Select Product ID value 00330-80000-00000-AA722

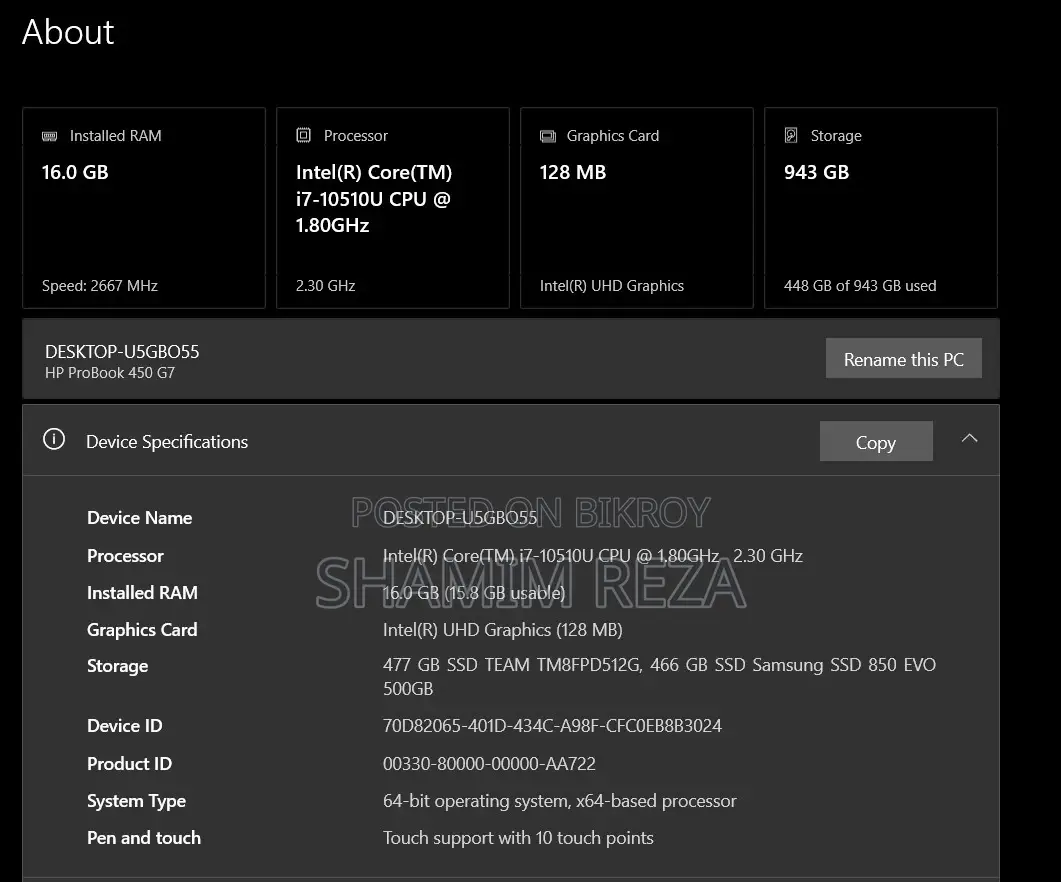point(489,764)
